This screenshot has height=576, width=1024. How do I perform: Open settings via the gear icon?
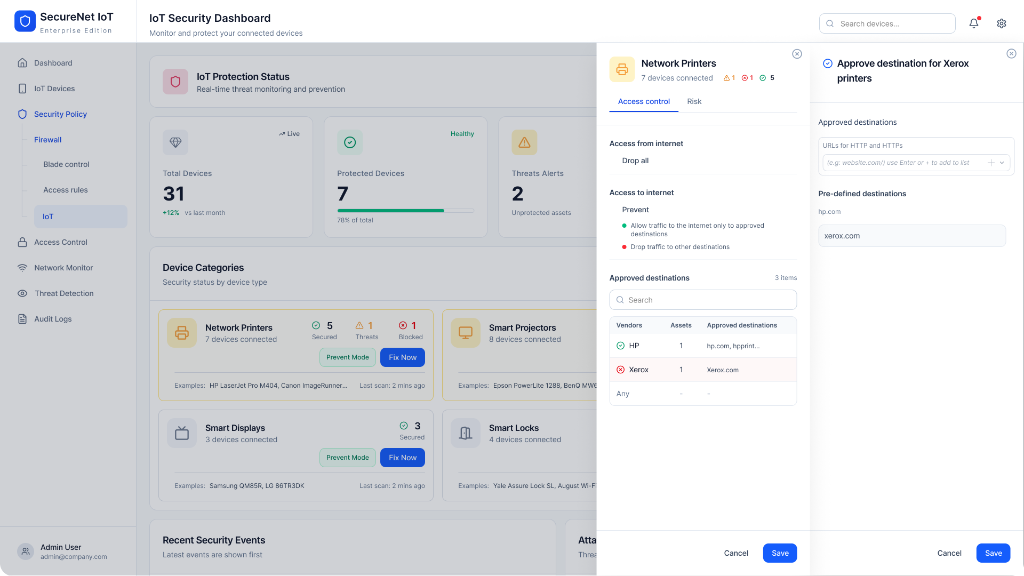click(1001, 24)
